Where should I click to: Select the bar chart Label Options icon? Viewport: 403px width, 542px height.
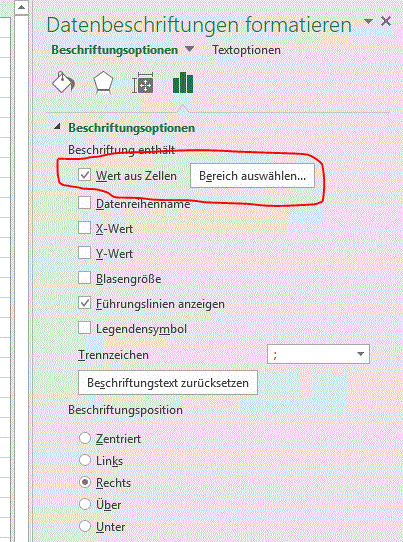[x=183, y=83]
